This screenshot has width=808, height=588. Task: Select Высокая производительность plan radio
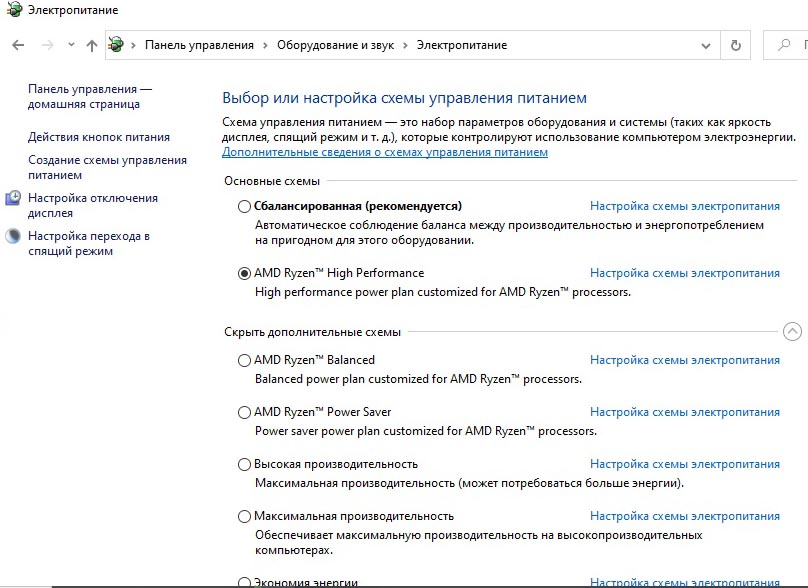coord(244,465)
